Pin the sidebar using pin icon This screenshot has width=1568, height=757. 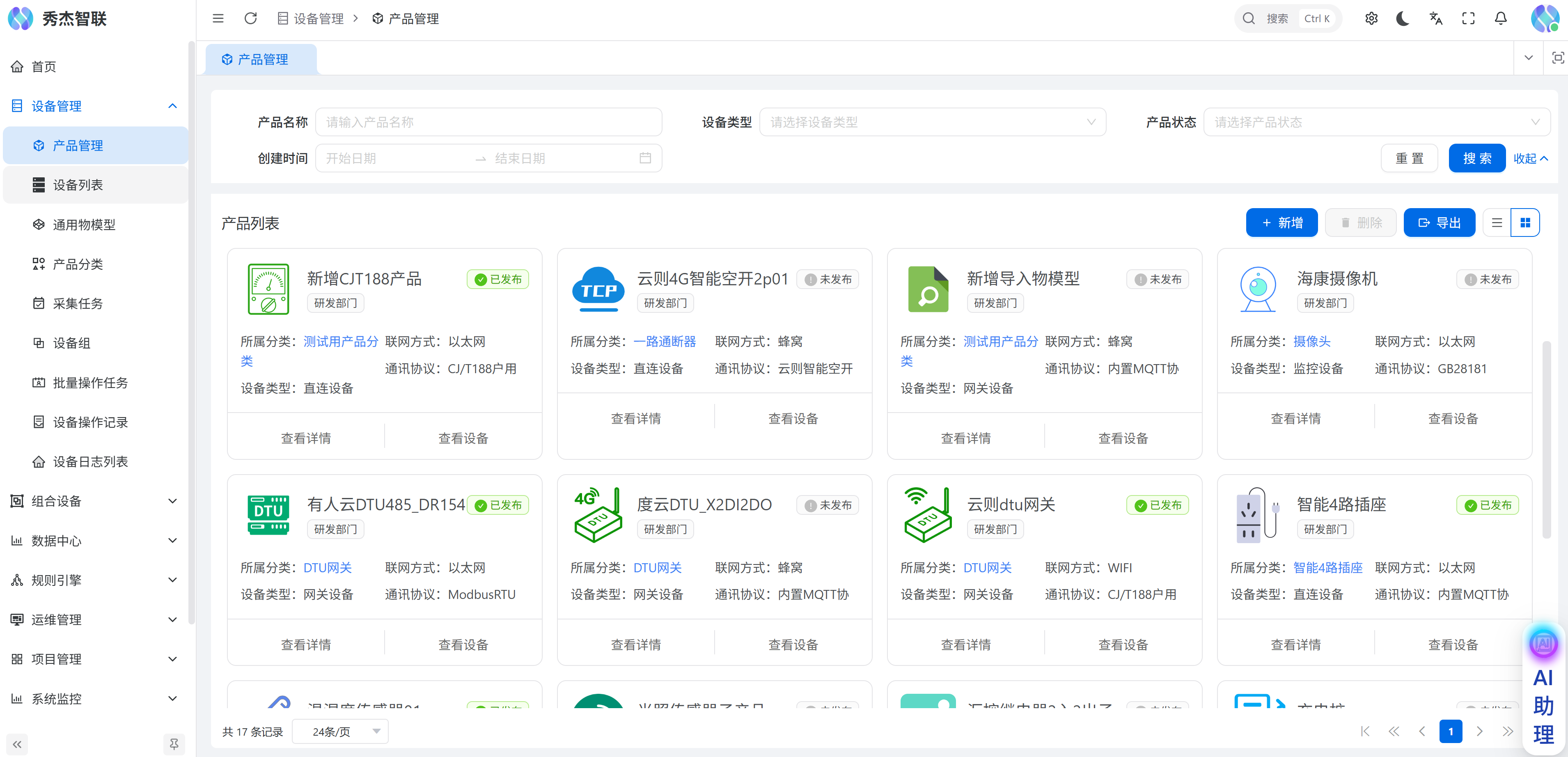[174, 743]
